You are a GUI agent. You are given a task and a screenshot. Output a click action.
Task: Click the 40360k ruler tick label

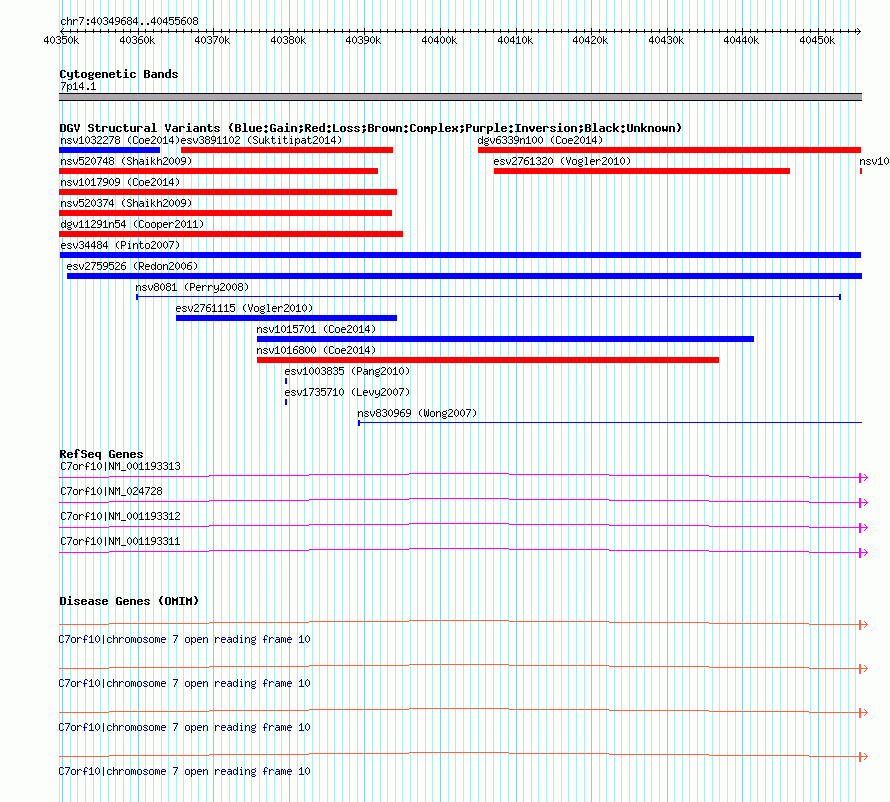click(137, 41)
